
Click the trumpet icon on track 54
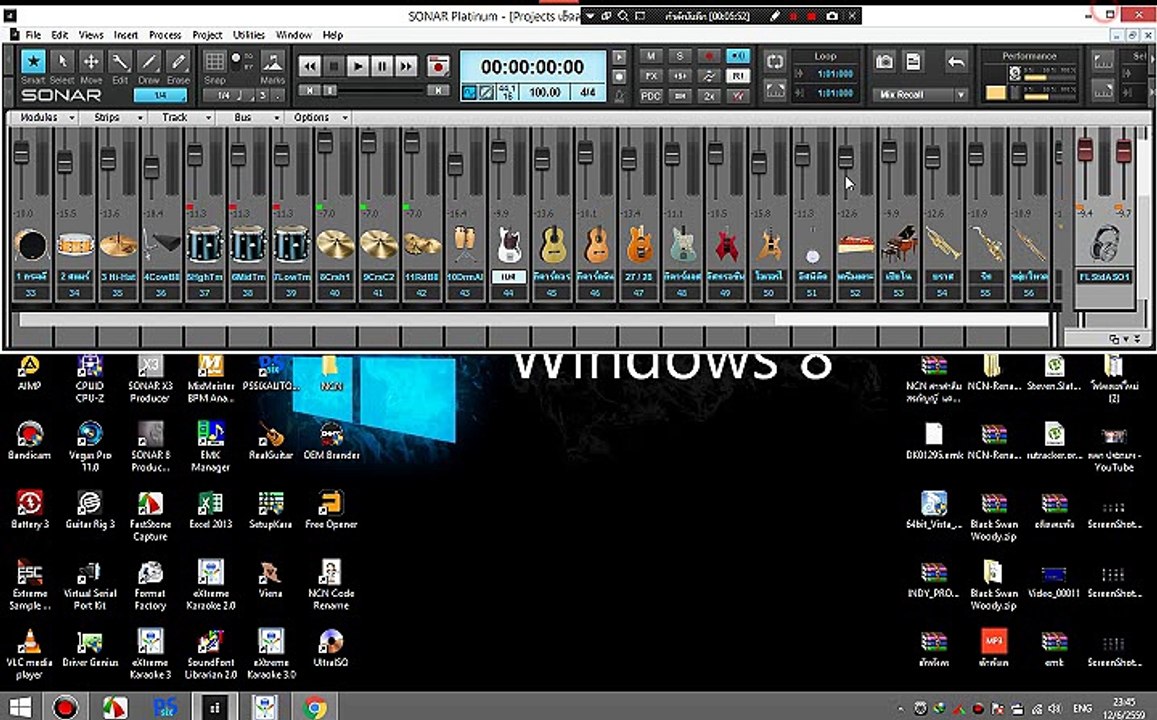point(943,243)
